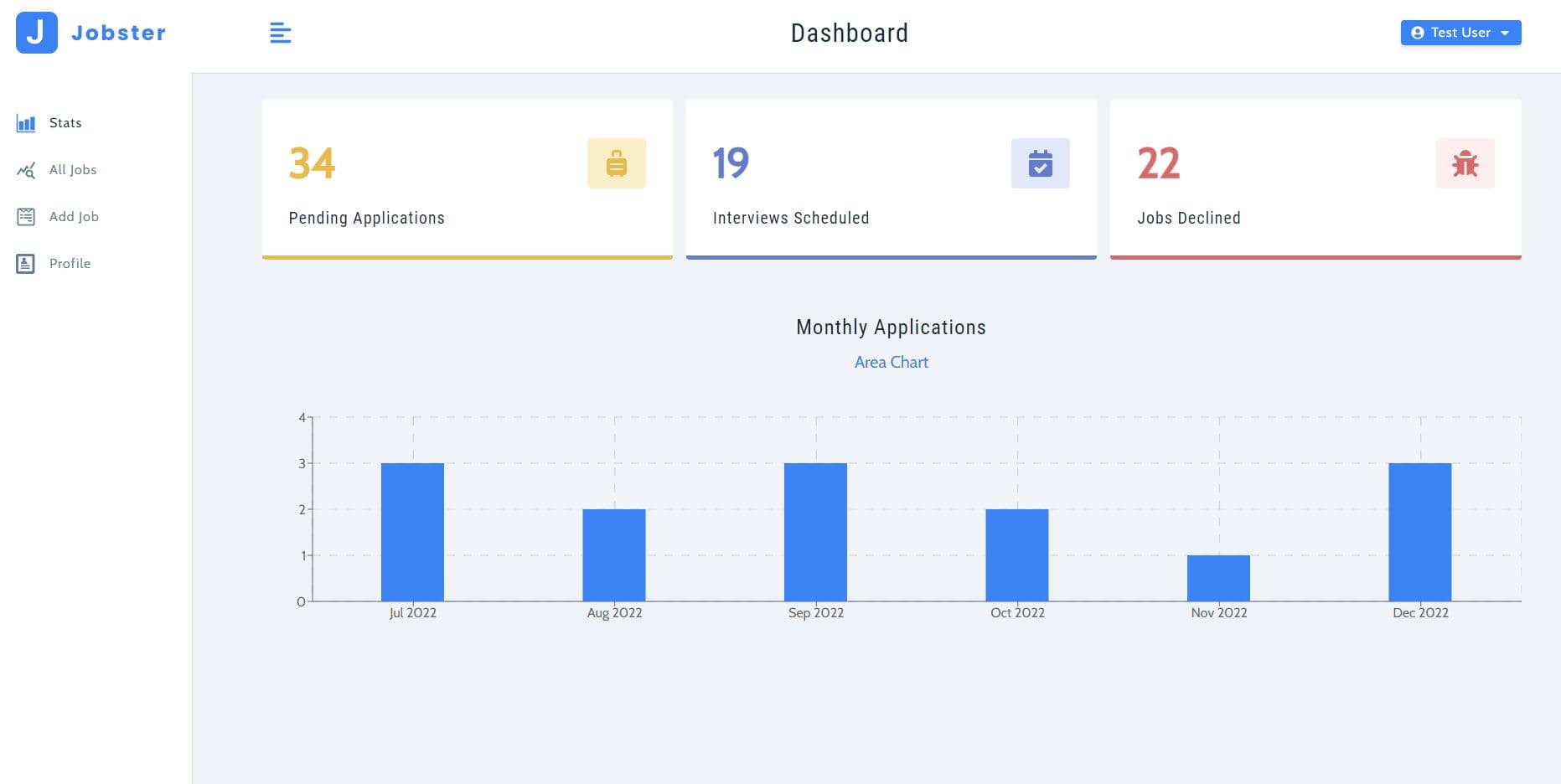Toggle the sidebar using the hamburger icon
This screenshot has height=784, width=1561.
pyautogui.click(x=280, y=33)
